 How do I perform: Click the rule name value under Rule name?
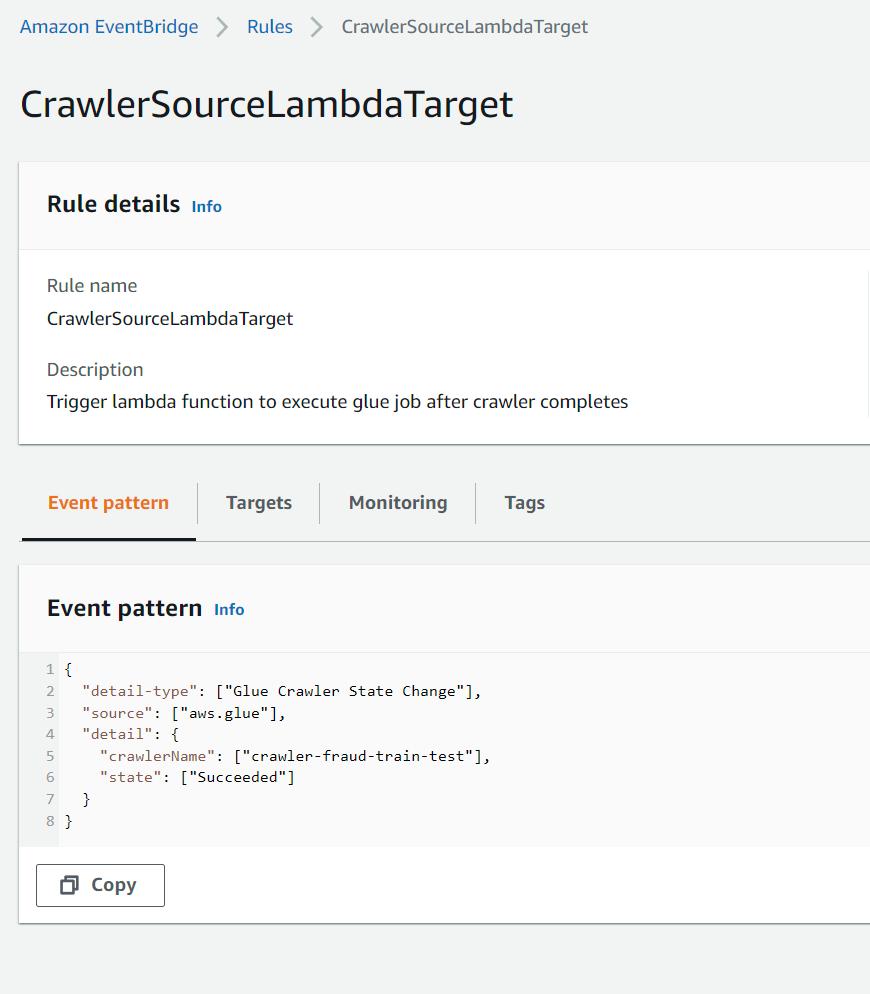click(170, 319)
